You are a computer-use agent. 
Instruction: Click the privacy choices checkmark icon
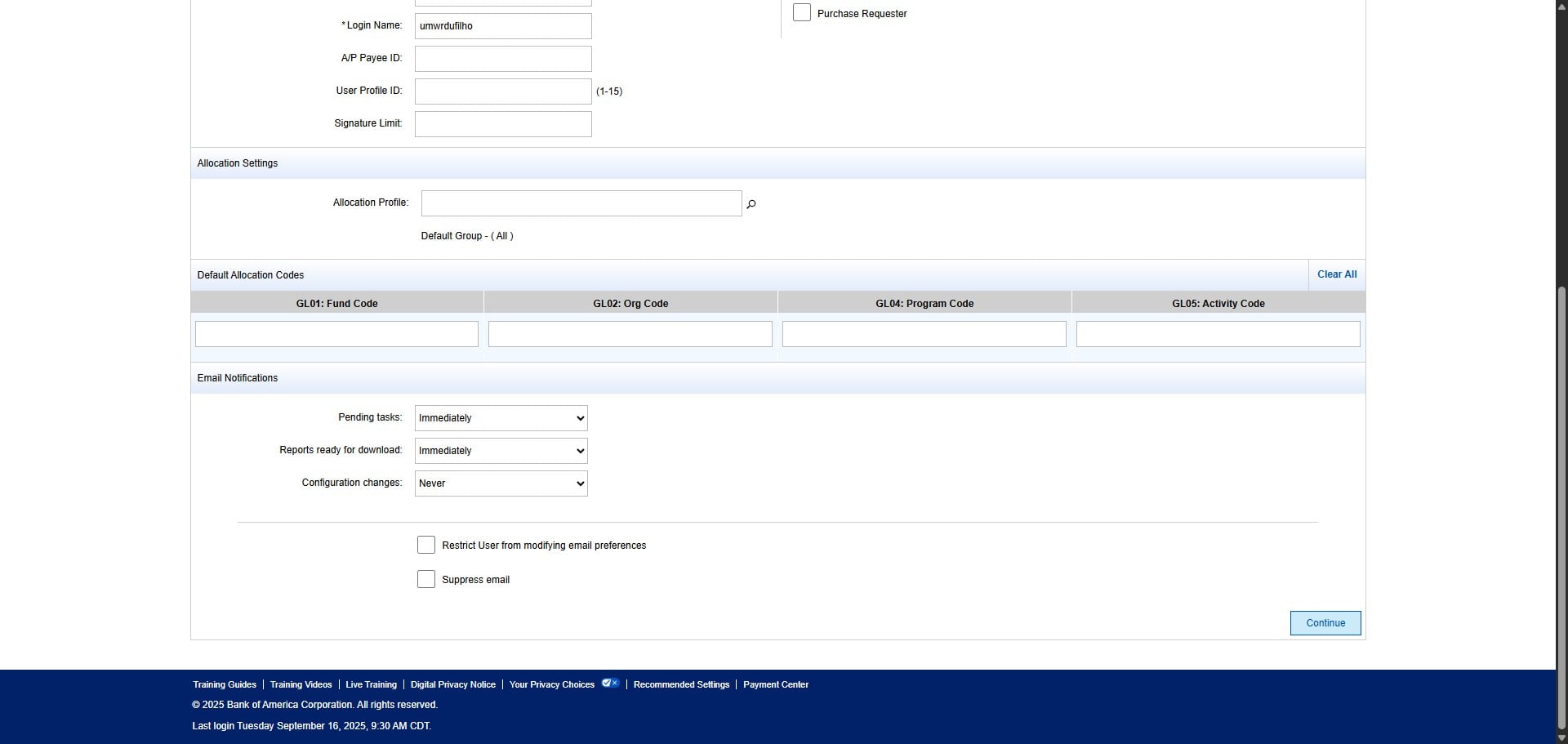pos(609,684)
